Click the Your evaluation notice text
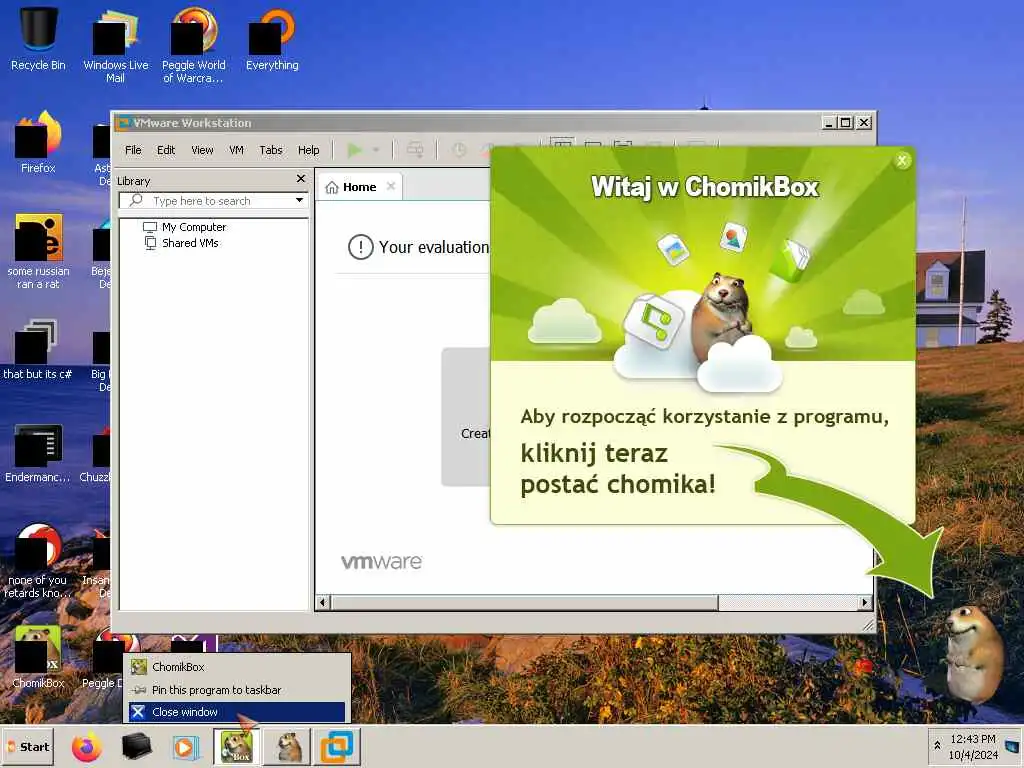 point(434,248)
